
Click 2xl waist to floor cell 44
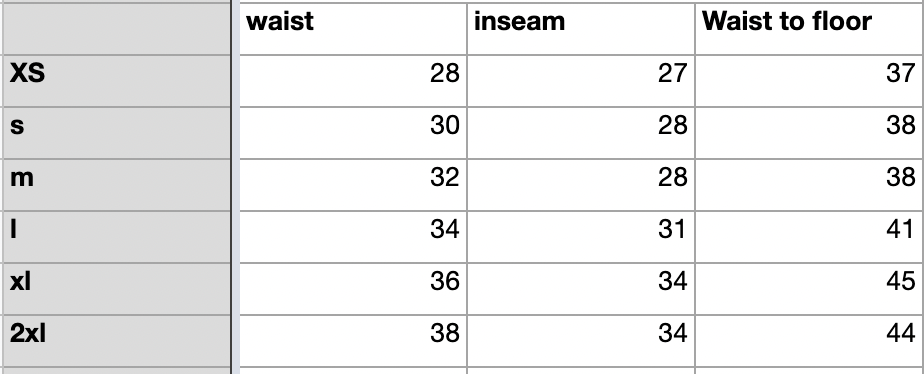tap(810, 341)
